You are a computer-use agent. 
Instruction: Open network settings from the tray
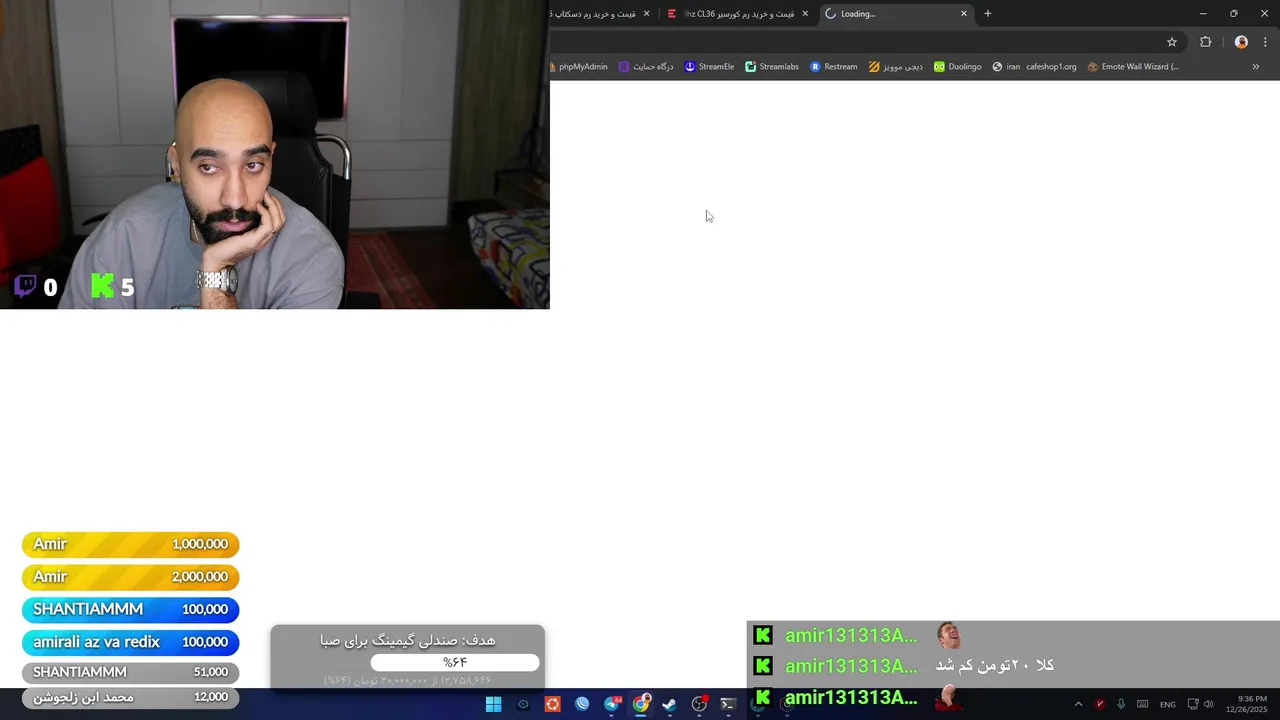[1193, 704]
